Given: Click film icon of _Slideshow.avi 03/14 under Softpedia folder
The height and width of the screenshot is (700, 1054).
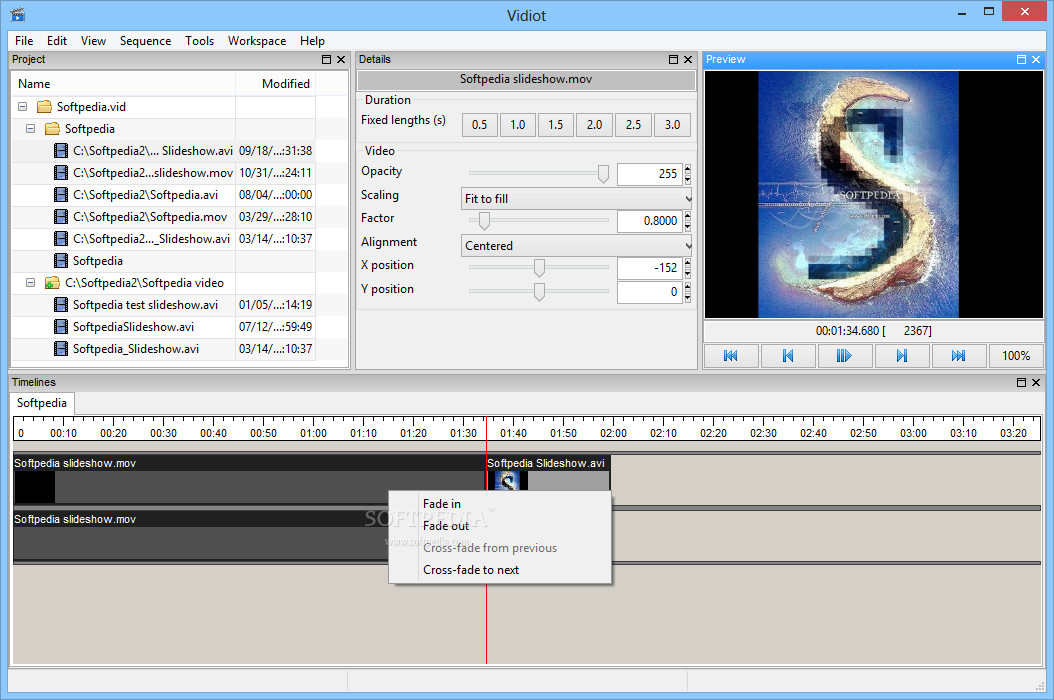Looking at the screenshot, I should point(61,239).
